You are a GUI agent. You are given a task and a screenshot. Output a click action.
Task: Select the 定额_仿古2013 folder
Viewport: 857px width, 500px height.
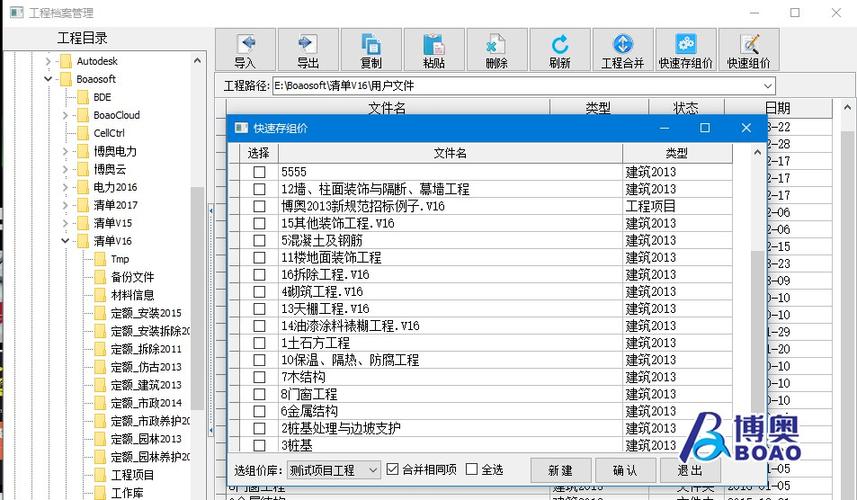pyautogui.click(x=138, y=367)
